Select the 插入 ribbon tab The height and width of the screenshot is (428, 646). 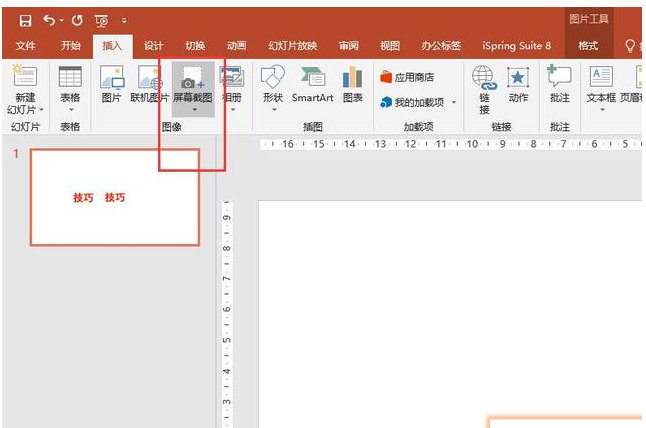[x=112, y=46]
